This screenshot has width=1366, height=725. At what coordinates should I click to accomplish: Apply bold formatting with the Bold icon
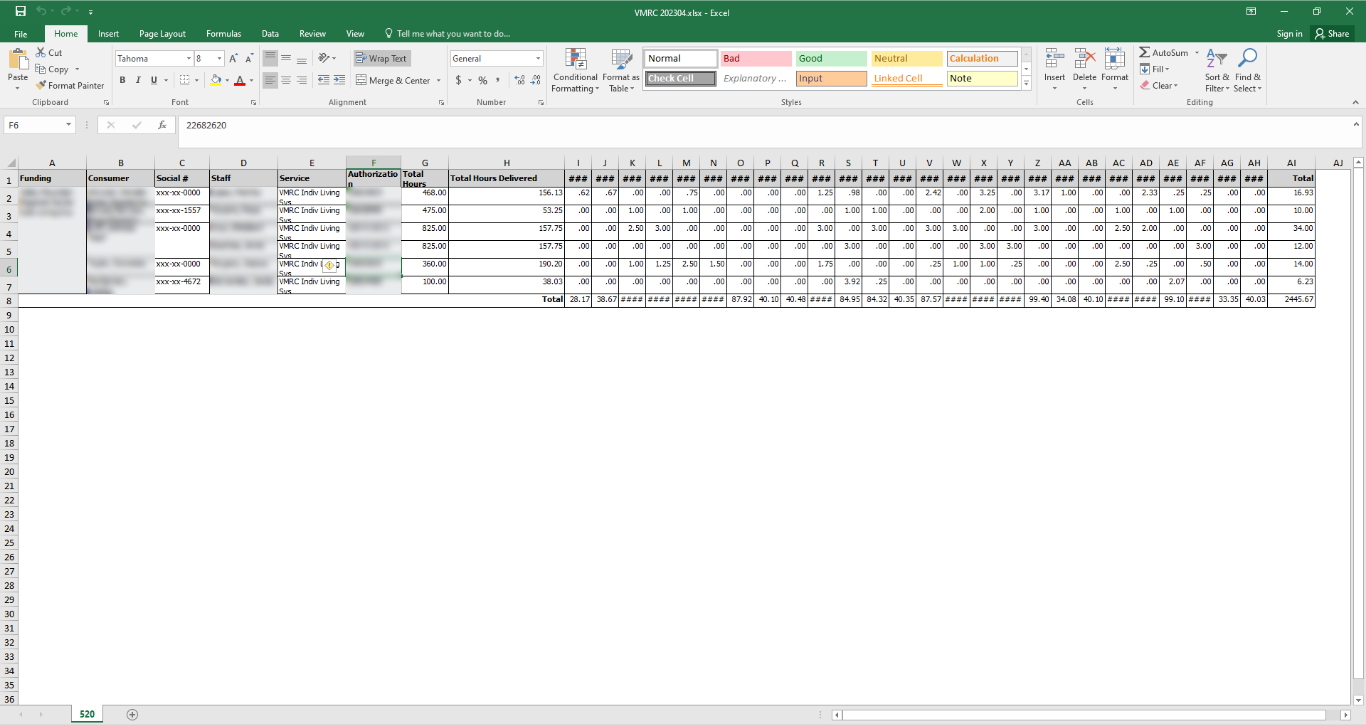123,79
